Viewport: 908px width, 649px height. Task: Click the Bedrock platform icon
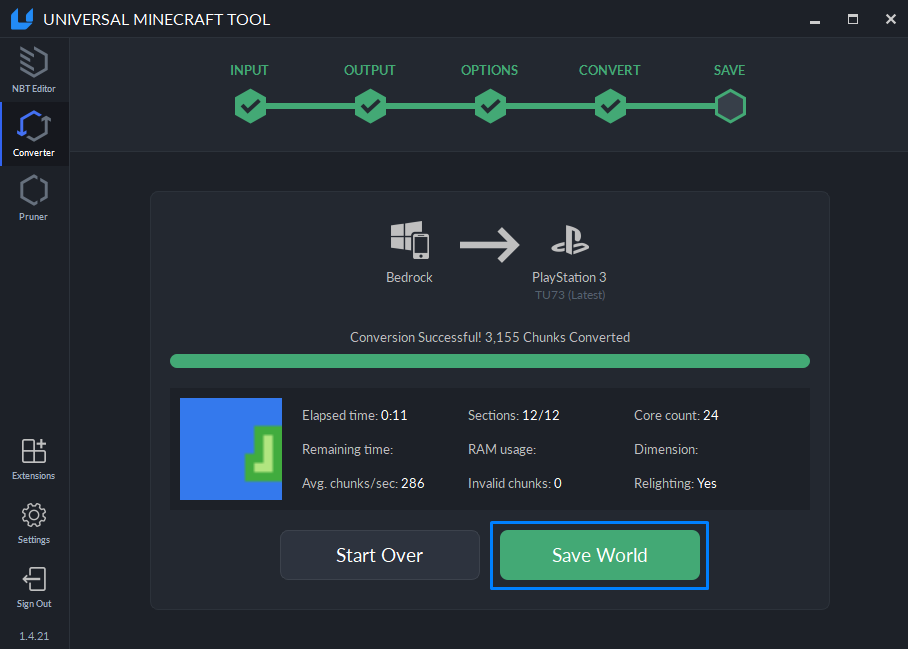point(409,240)
